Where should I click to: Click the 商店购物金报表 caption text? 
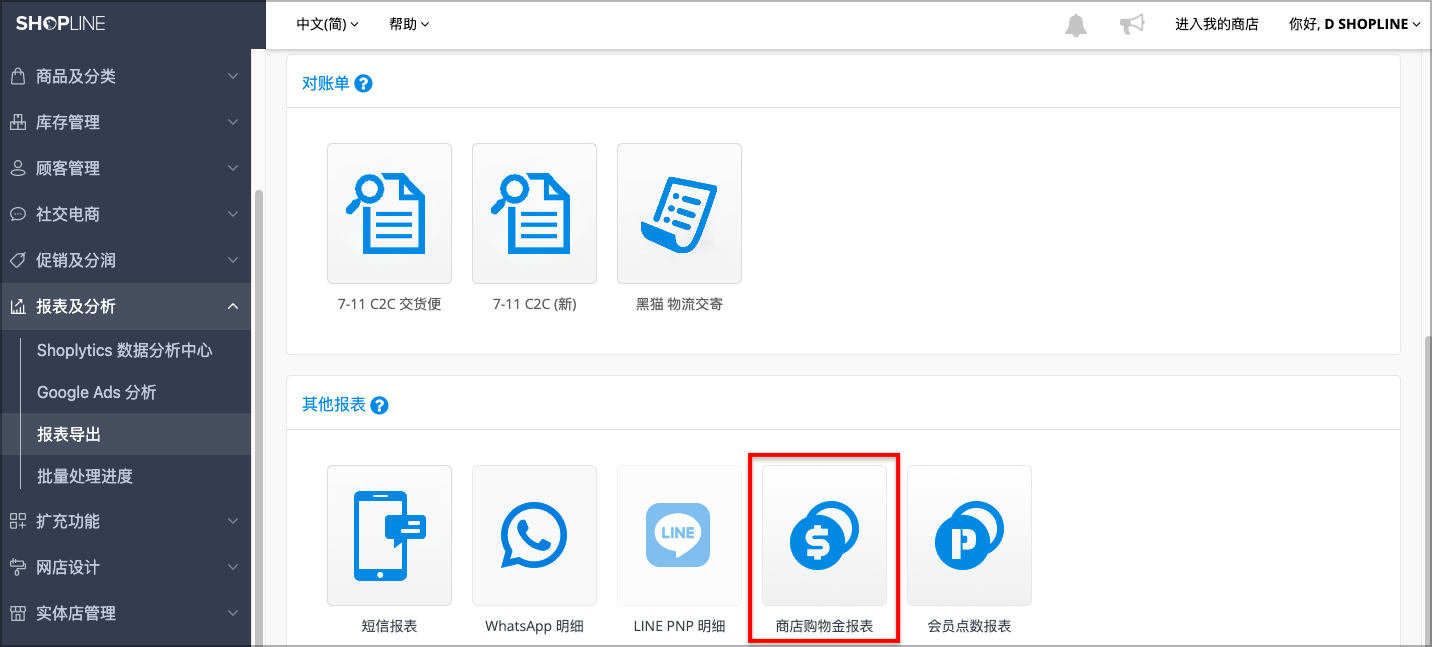(x=824, y=626)
